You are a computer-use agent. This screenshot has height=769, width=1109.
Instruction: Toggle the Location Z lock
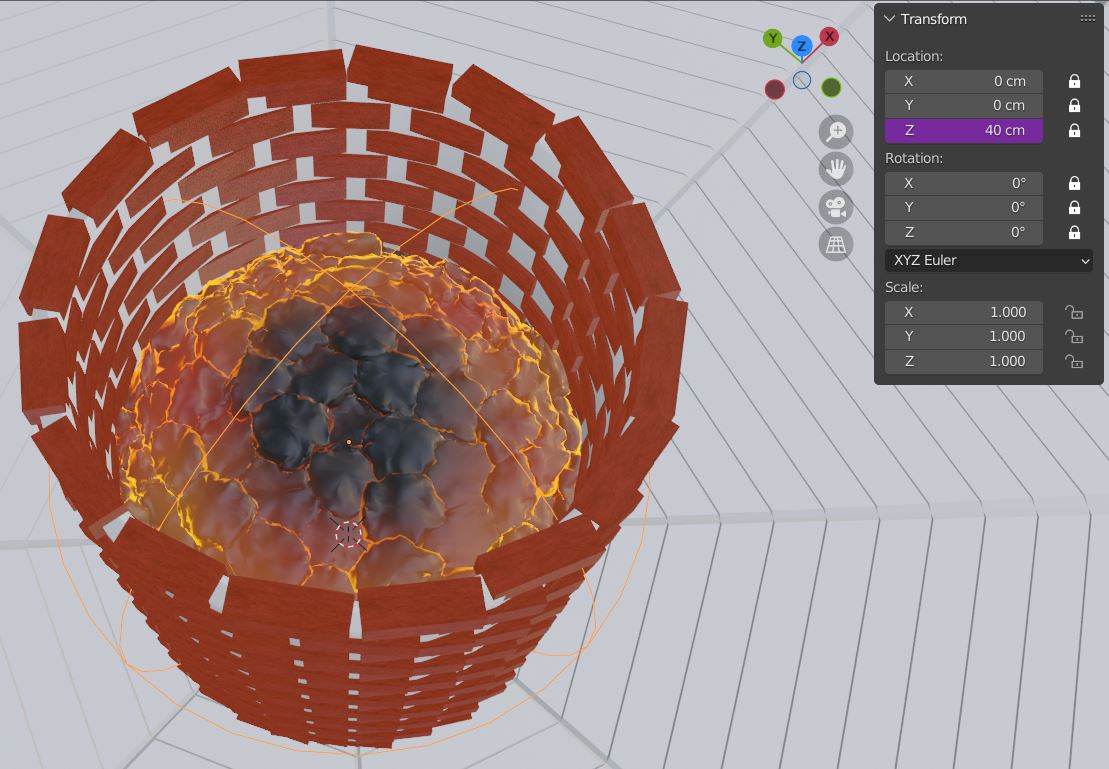click(1074, 130)
